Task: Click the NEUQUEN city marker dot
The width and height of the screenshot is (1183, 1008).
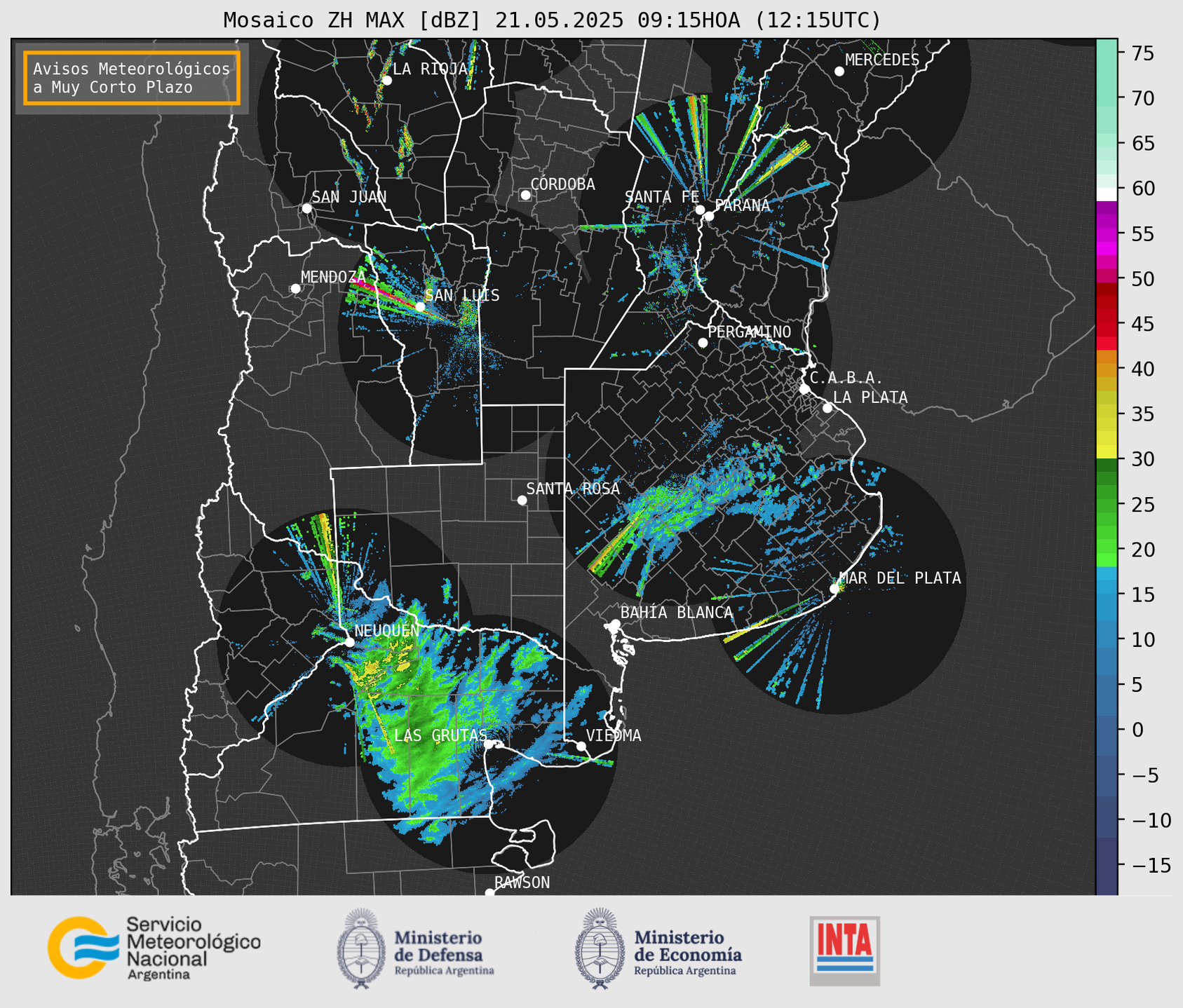Action: [x=349, y=642]
